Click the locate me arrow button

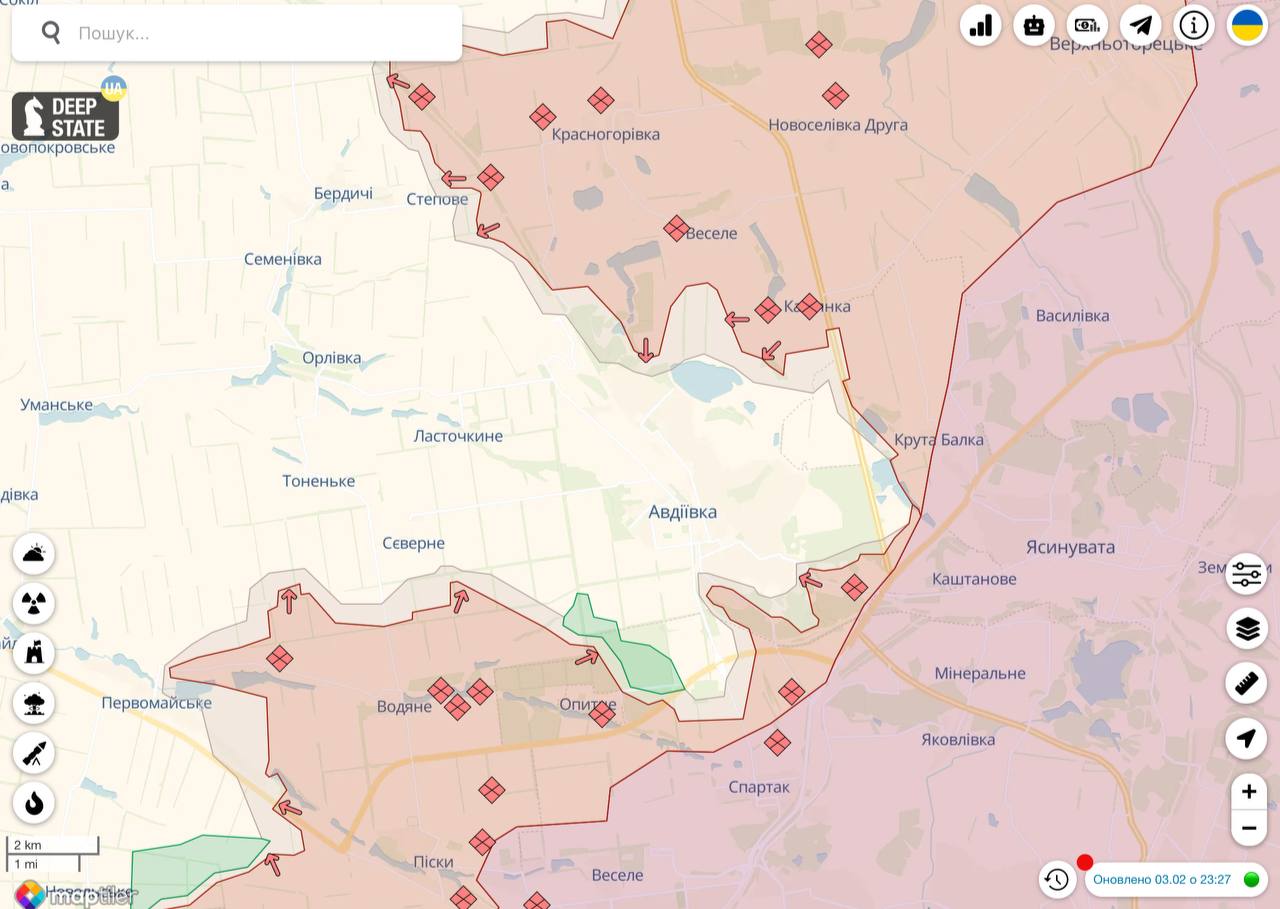[1247, 739]
